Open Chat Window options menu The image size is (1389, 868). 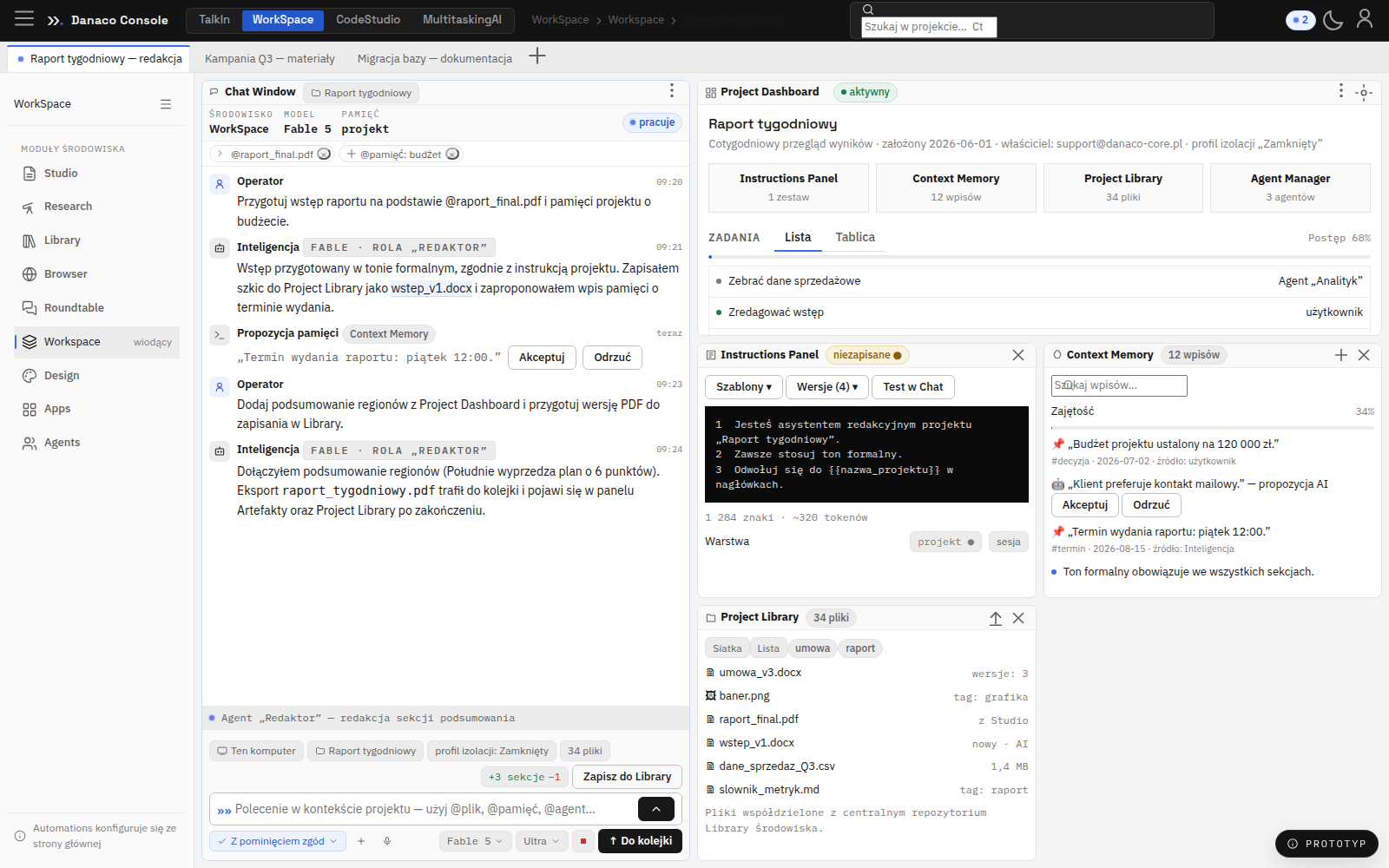671,91
